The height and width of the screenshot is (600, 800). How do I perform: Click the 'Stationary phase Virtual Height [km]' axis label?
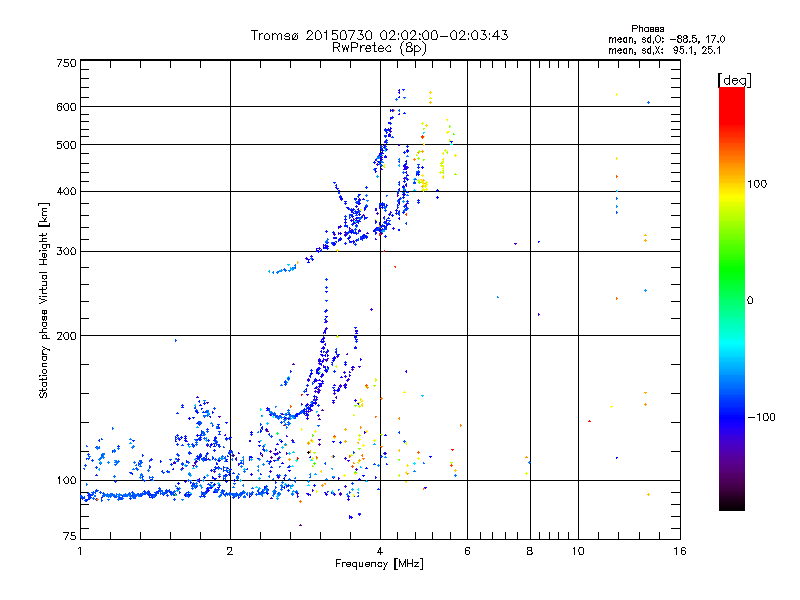pyautogui.click(x=44, y=300)
